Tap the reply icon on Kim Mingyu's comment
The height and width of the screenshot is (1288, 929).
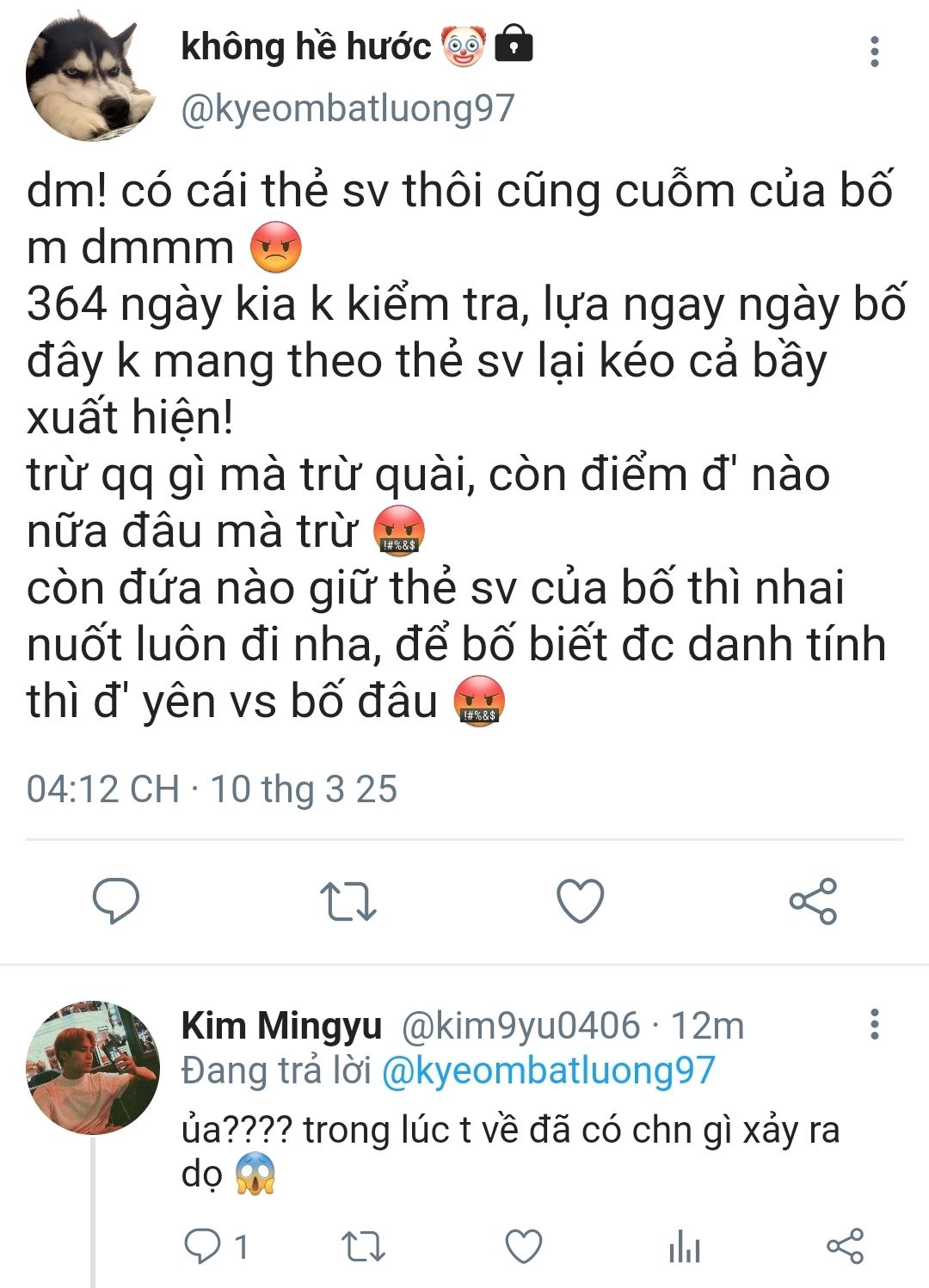[203, 1246]
